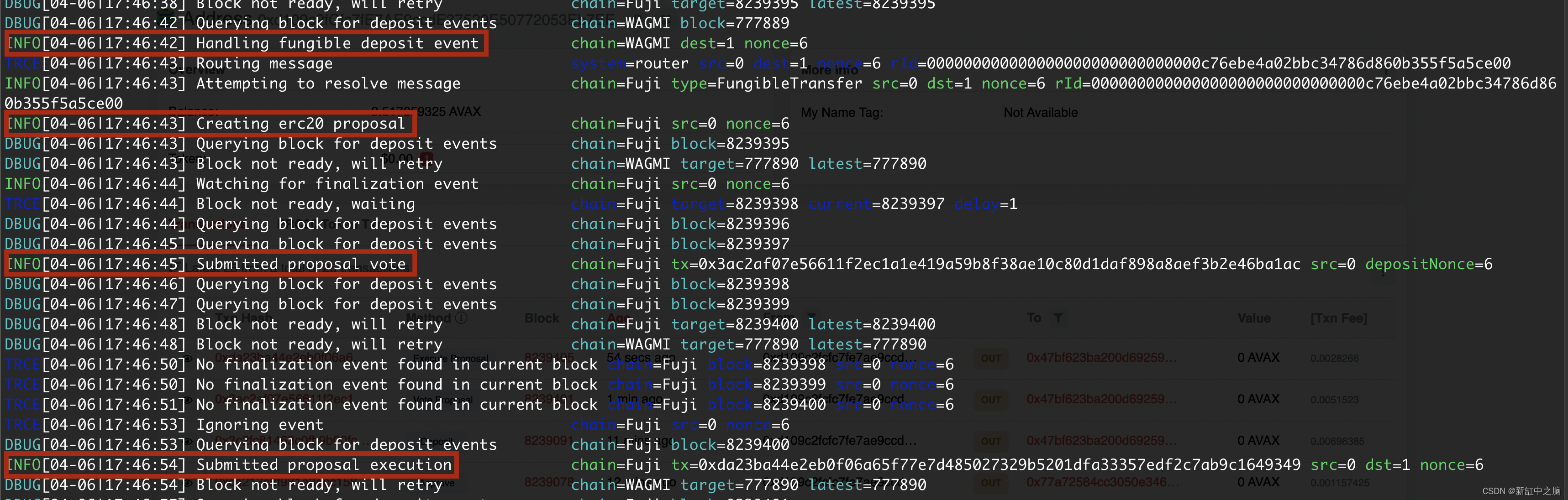Click the 'Watching for finalization event' log line
This screenshot has height=500, width=1568.
(x=337, y=184)
